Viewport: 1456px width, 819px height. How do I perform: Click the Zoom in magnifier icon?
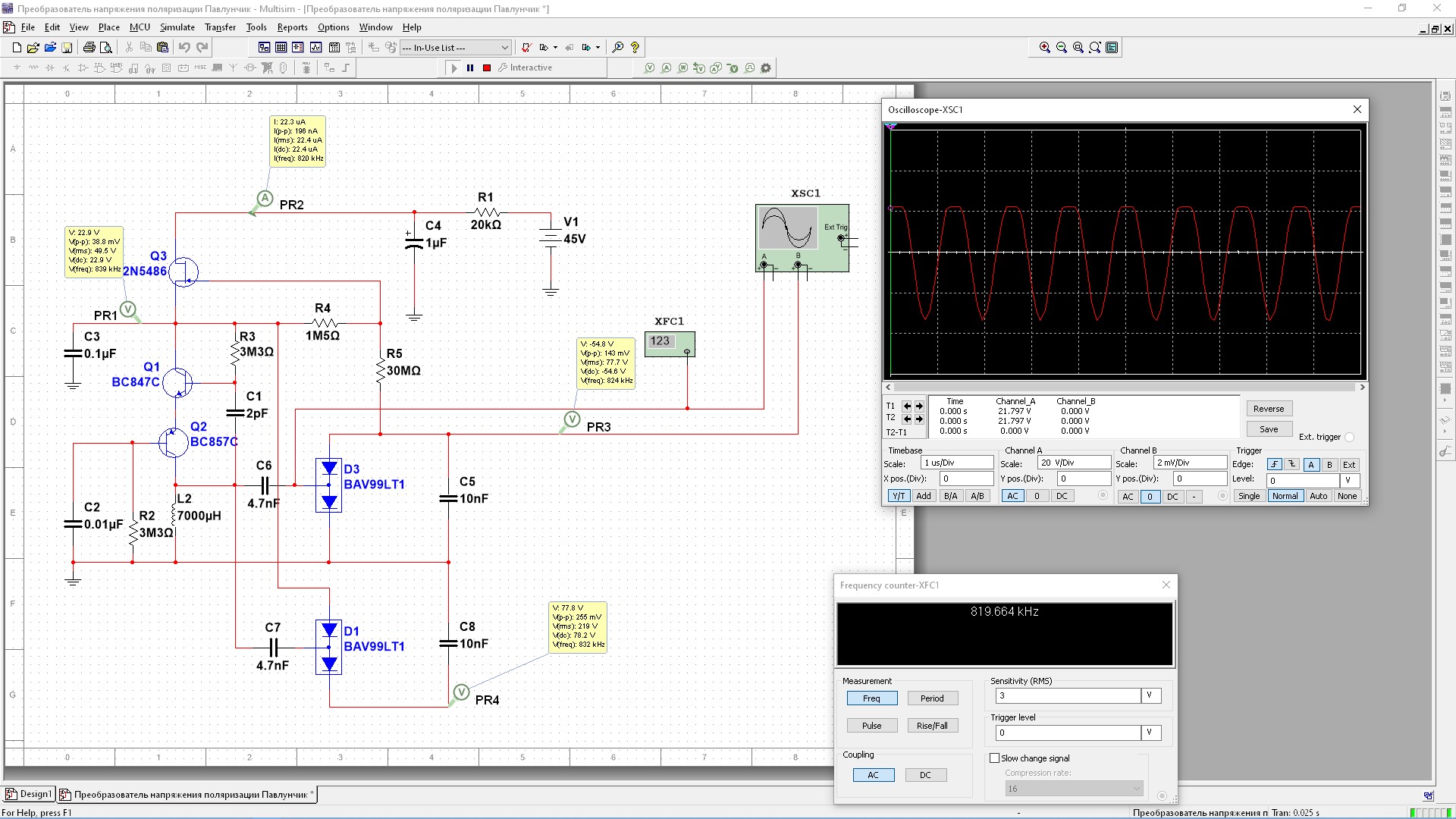tap(1045, 48)
